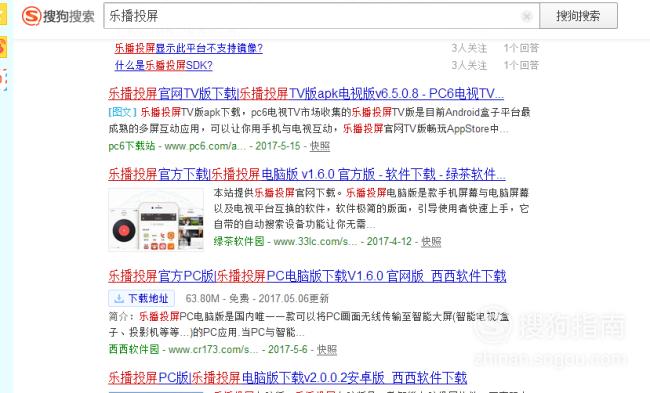
Task: Click the pc6下载站 www.pc6.com source text
Action: point(177,146)
